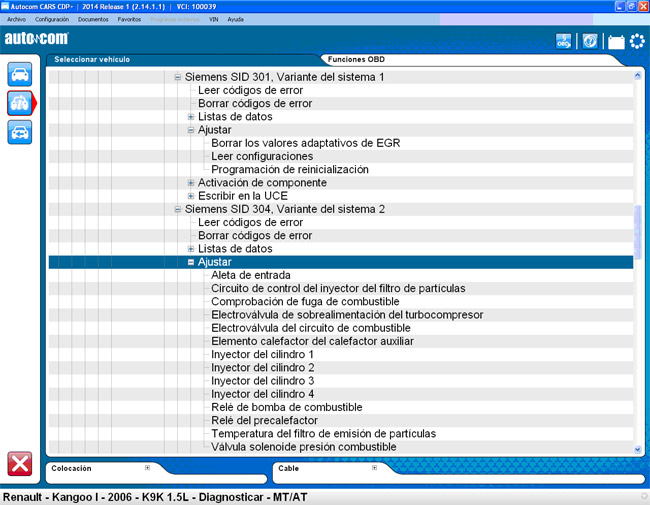The width and height of the screenshot is (650, 505).
Task: Switch to Seleccionar vehículo tab
Action: pyautogui.click(x=92, y=59)
